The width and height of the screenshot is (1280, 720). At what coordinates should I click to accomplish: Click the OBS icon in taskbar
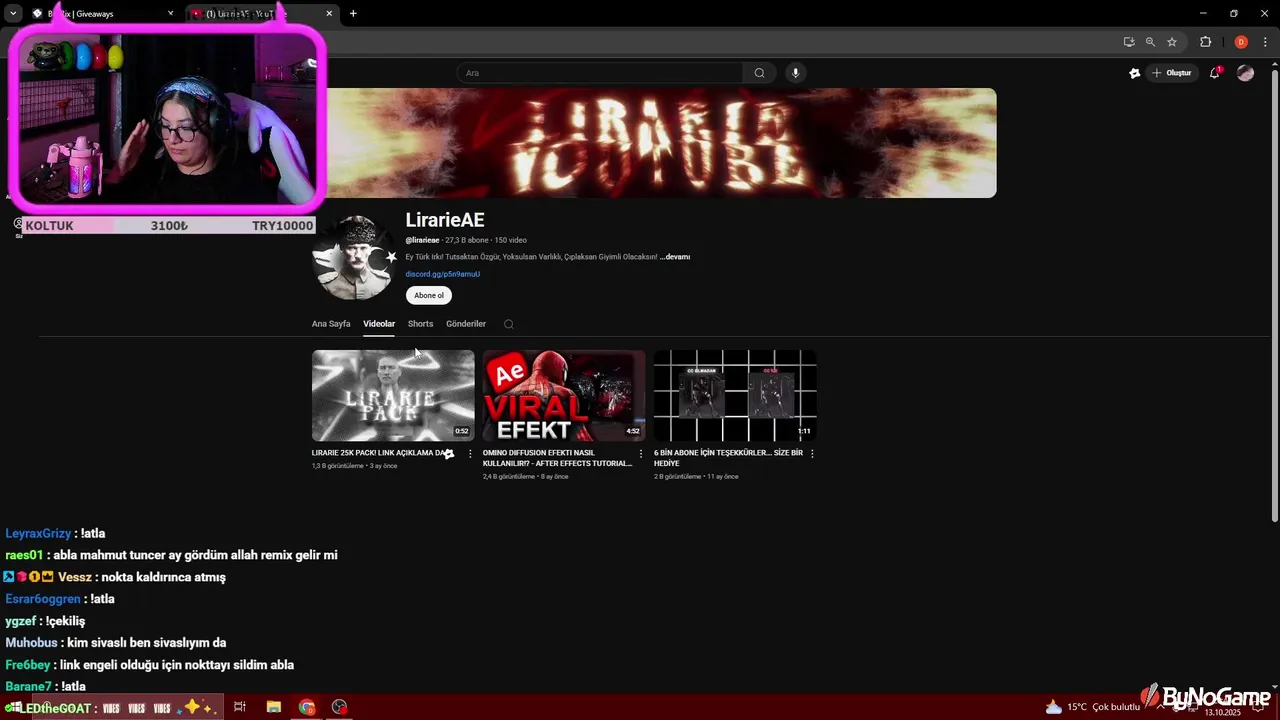click(x=340, y=707)
